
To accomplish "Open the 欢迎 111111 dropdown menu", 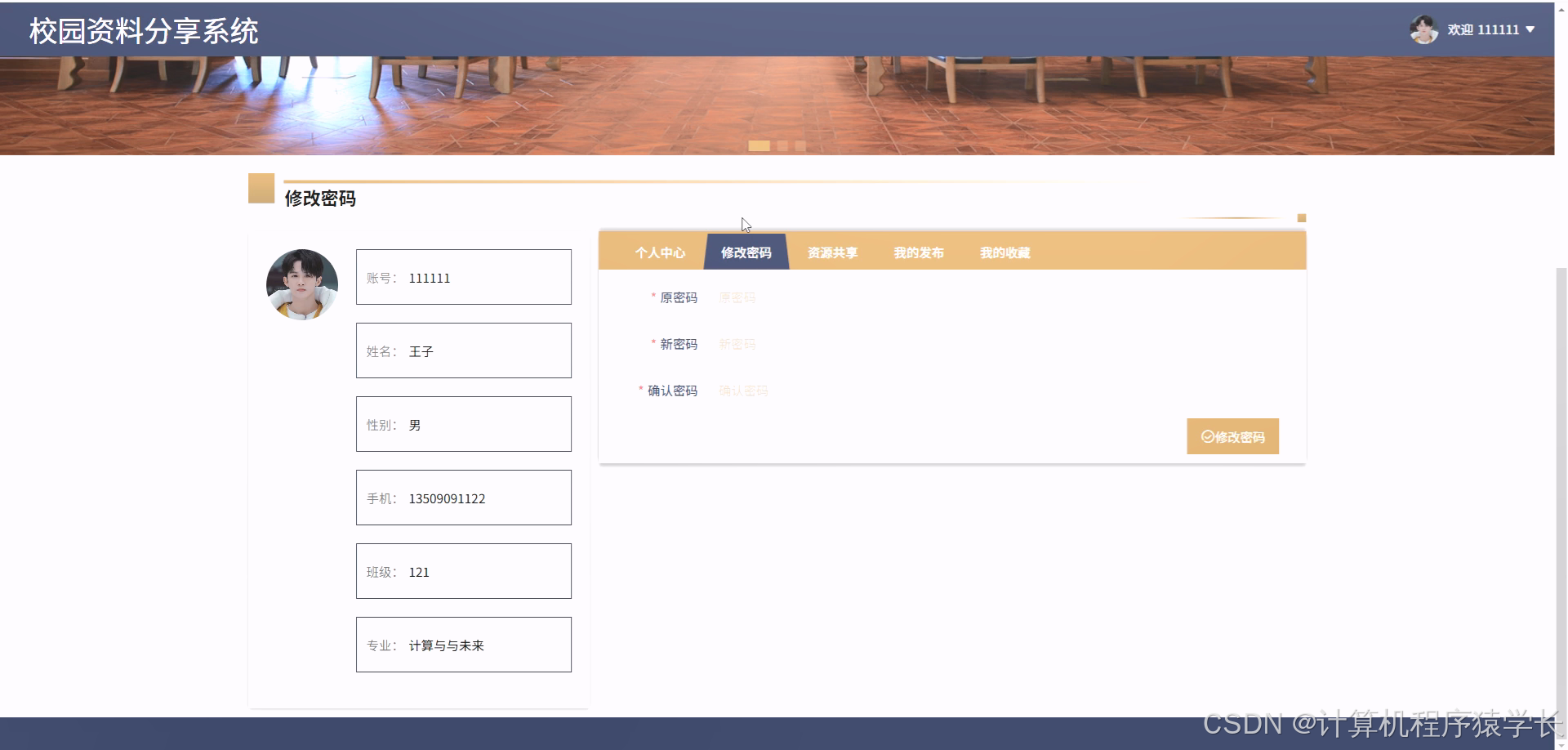I will point(1490,29).
